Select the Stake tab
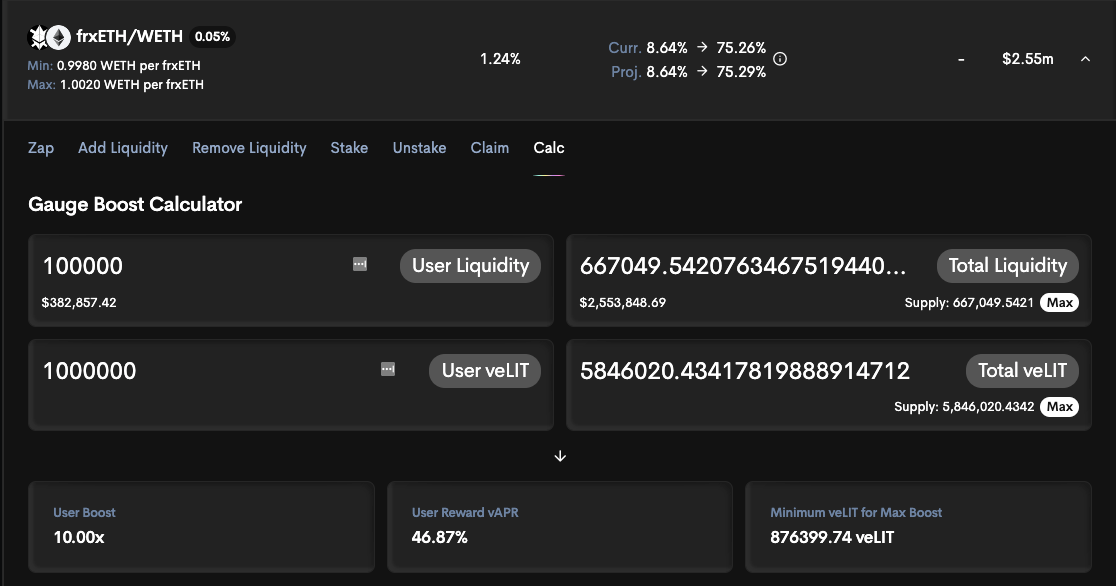This screenshot has height=586, width=1116. click(349, 148)
